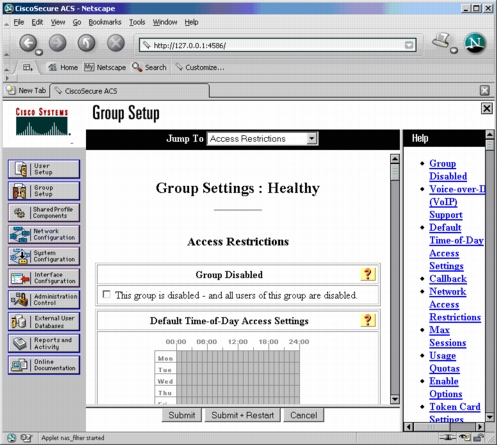
Task: Click the online/offline connection status icon
Action: 447,437
